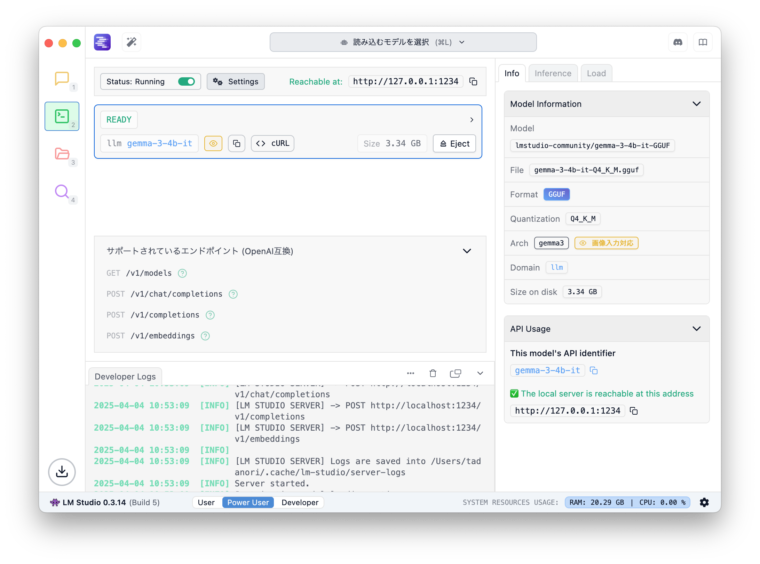Show help for /v1/chat/completions endpoint
This screenshot has height=564, width=760.
(233, 294)
